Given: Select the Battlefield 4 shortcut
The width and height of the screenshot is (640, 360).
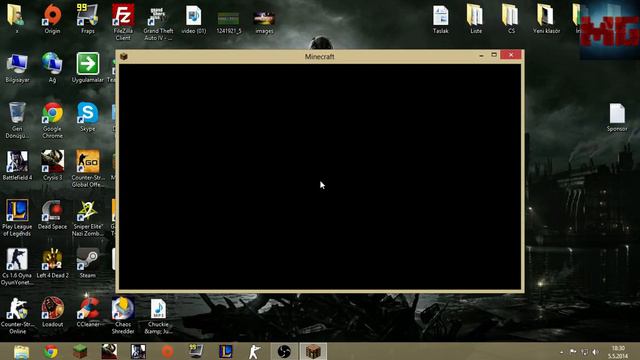Looking at the screenshot, I should click(x=17, y=166).
